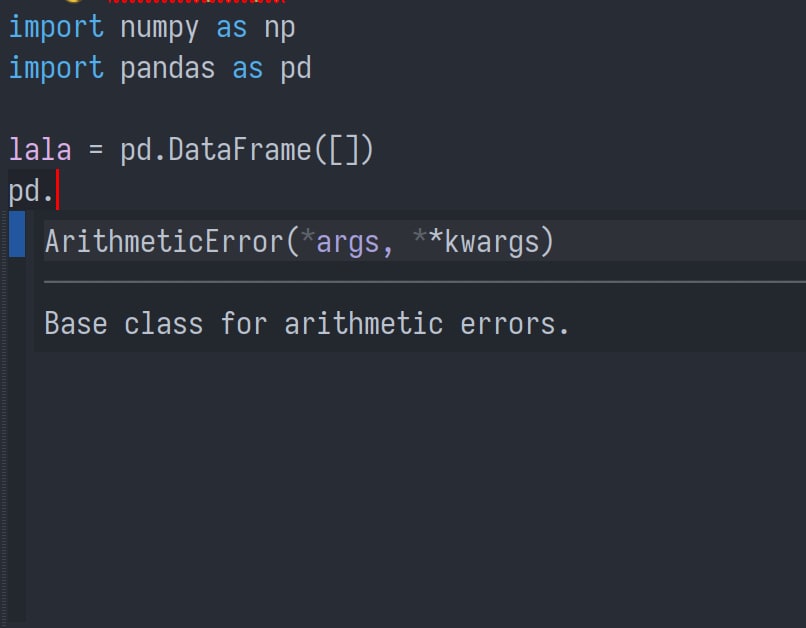This screenshot has height=628, width=806.
Task: Click 'DataFrame' in the assignment line
Action: [x=240, y=150]
